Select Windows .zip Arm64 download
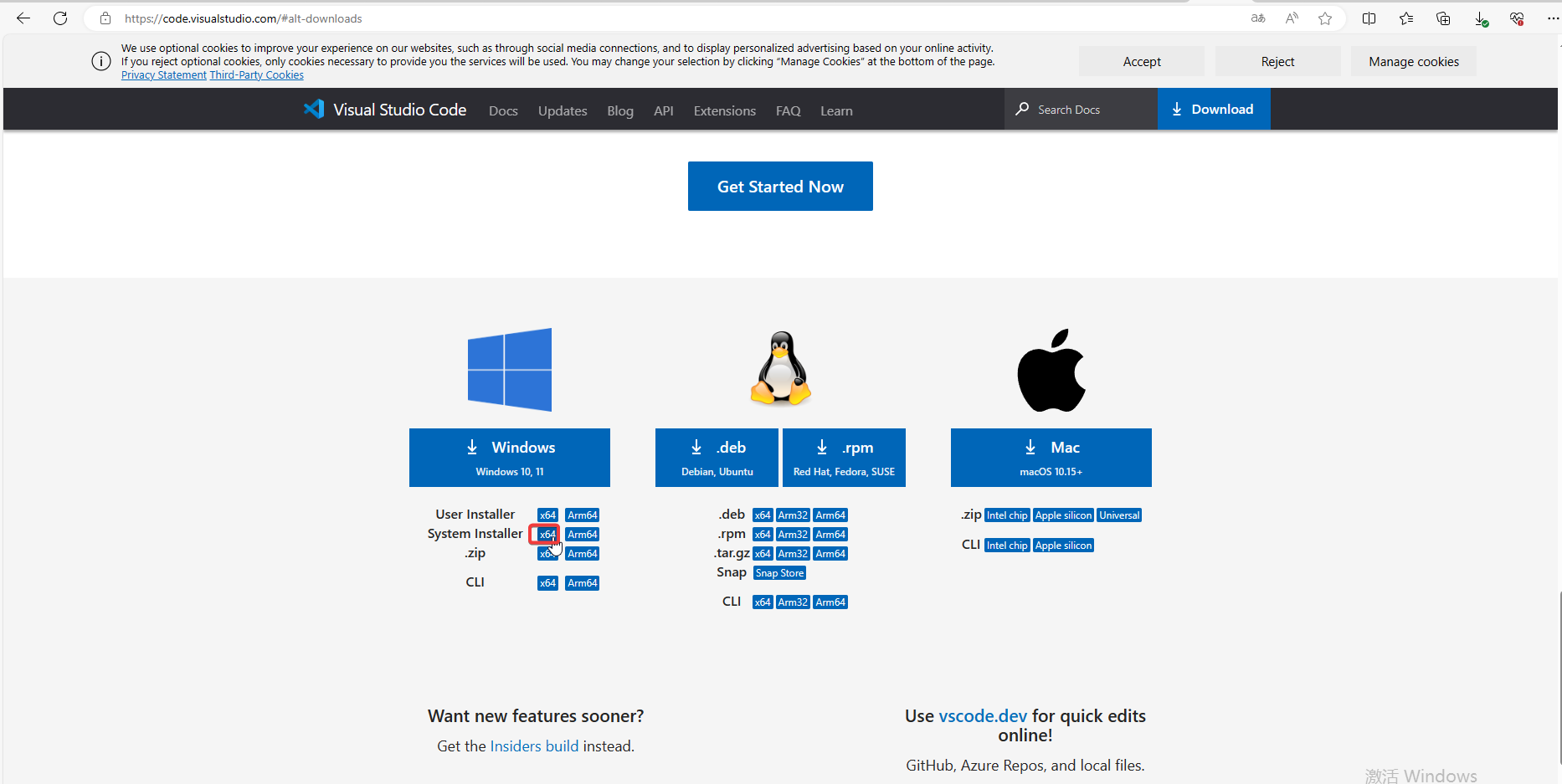Screen dimensions: 1562x784 coord(583,554)
